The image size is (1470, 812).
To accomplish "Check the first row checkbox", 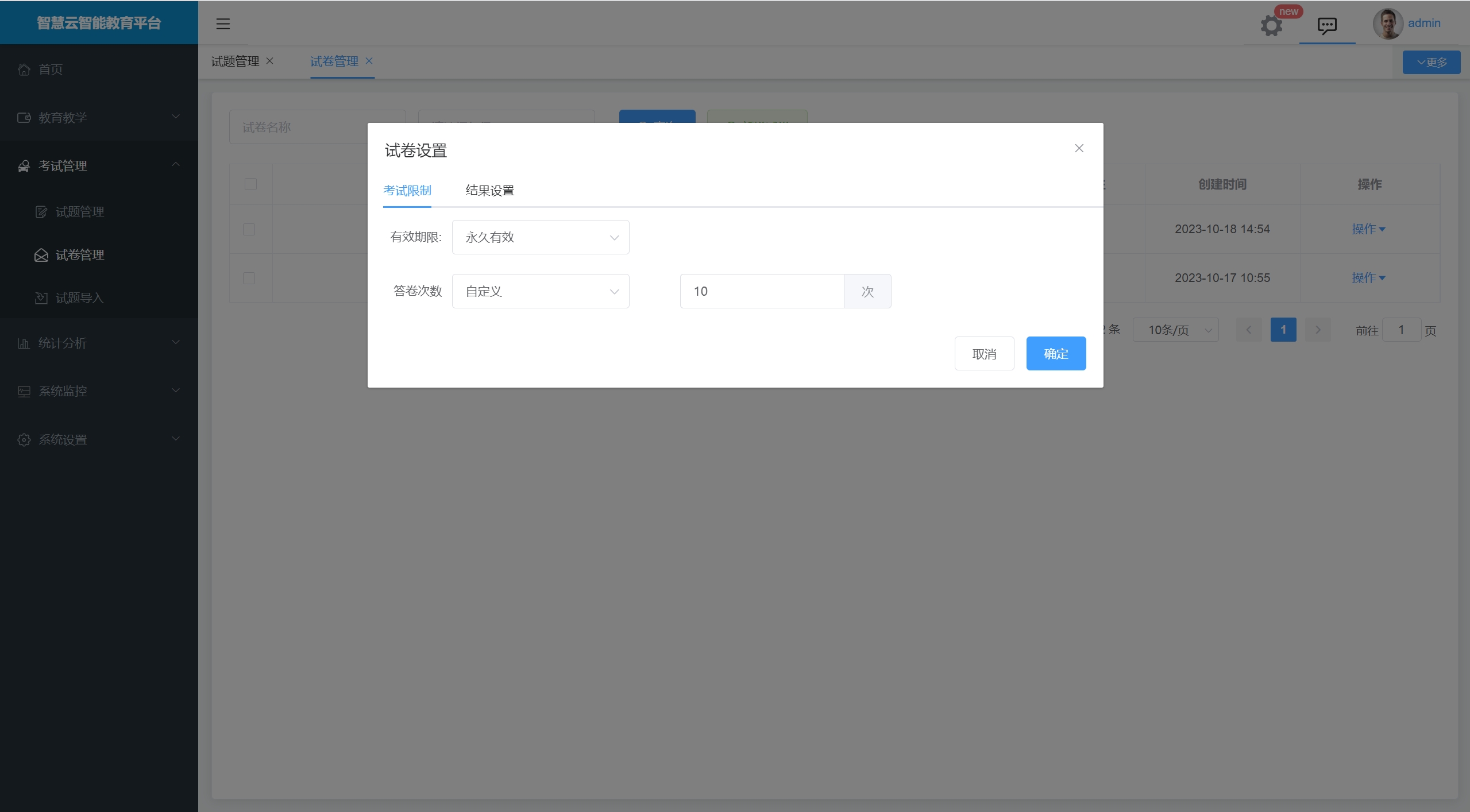I will [x=249, y=229].
